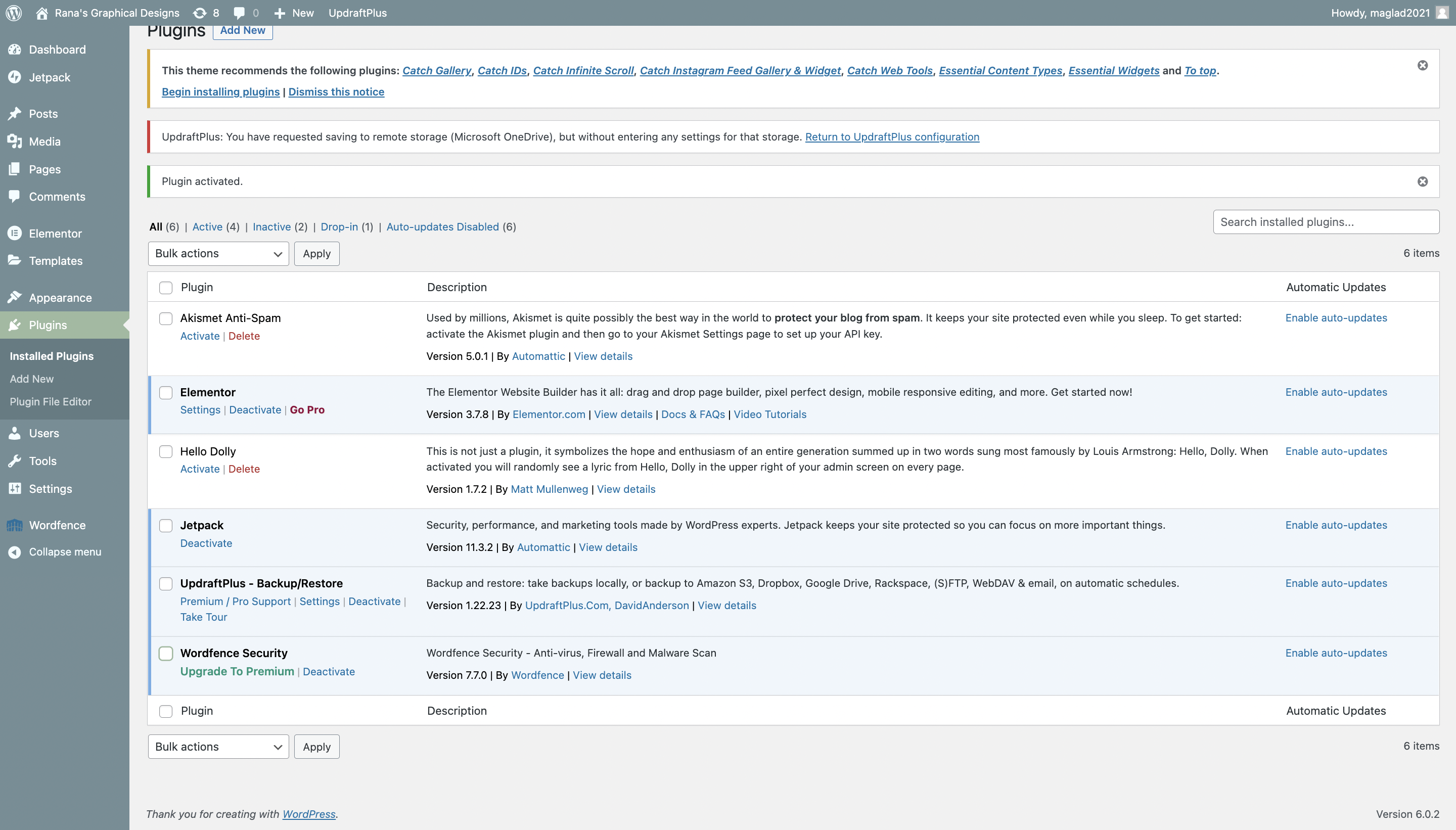The image size is (1456, 830).
Task: Check the Wordfence Security checkbox
Action: [165, 653]
